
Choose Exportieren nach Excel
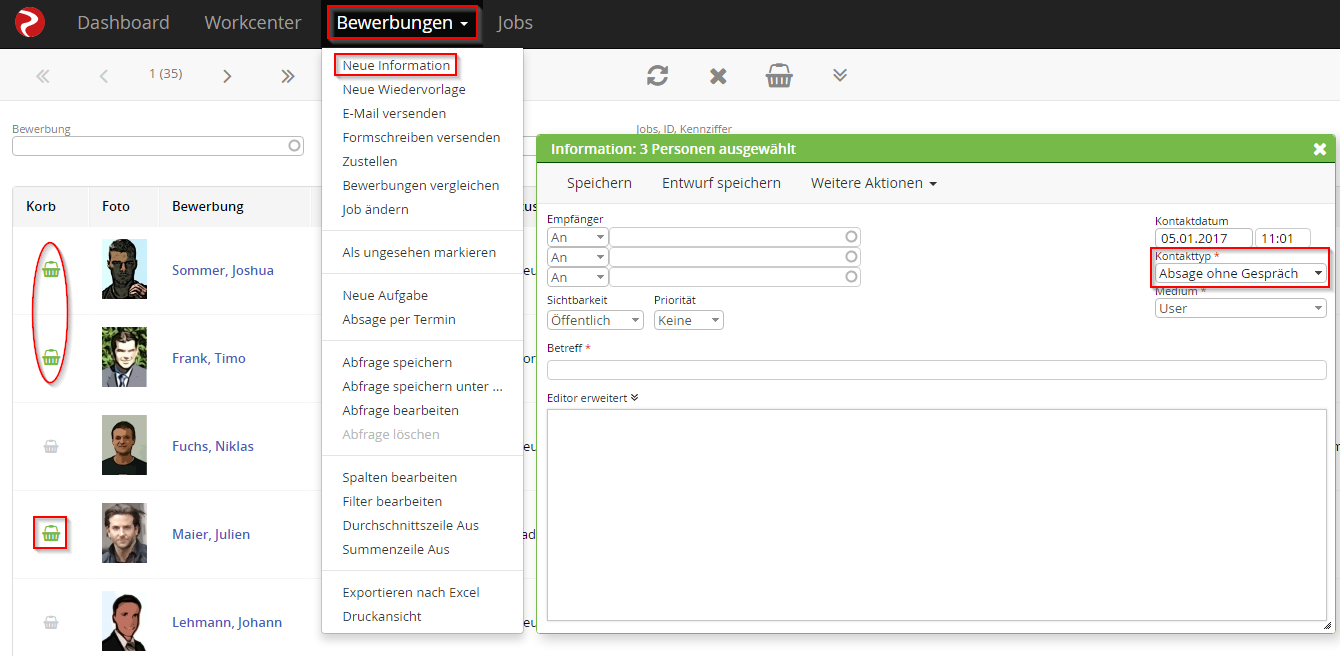411,592
